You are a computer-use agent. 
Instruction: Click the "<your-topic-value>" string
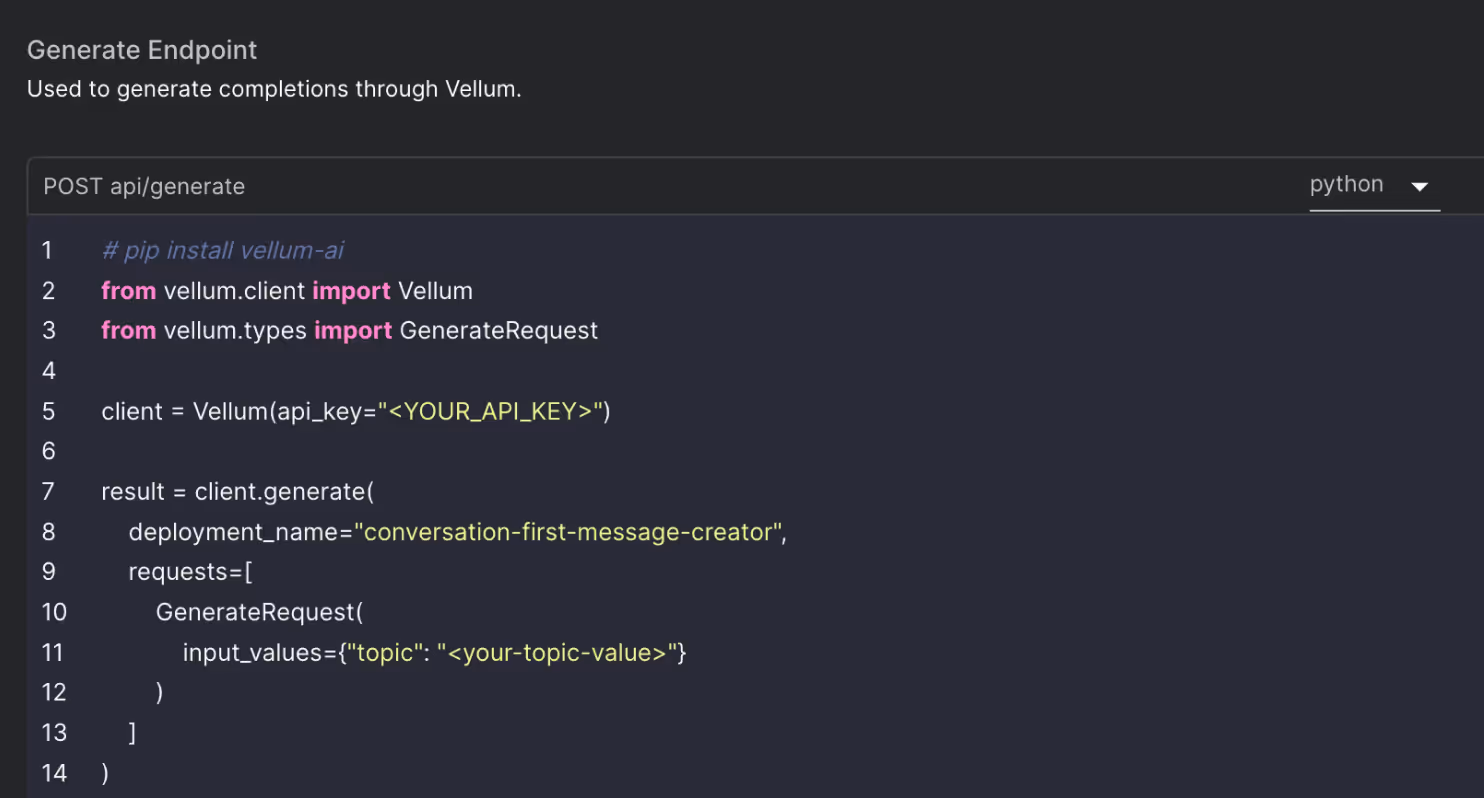click(x=557, y=653)
